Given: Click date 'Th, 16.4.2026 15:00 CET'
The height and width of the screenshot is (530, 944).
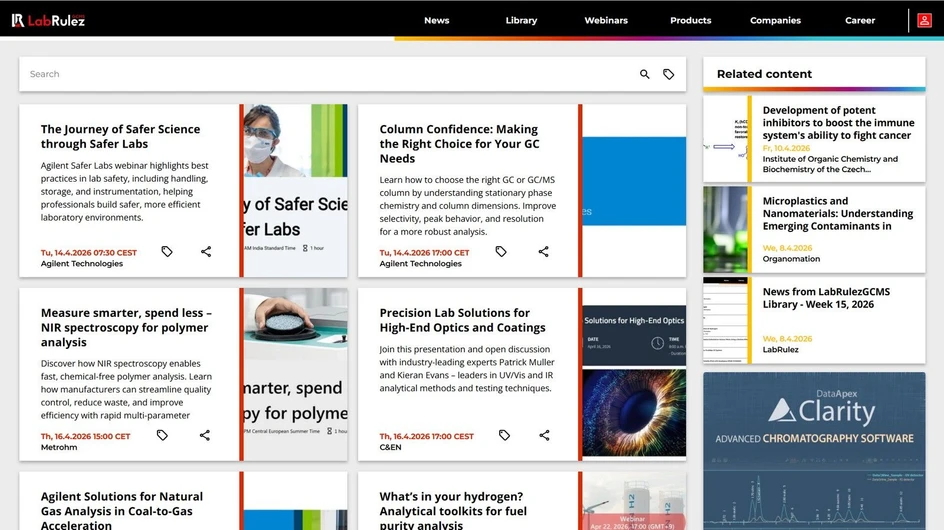Looking at the screenshot, I should [85, 437].
